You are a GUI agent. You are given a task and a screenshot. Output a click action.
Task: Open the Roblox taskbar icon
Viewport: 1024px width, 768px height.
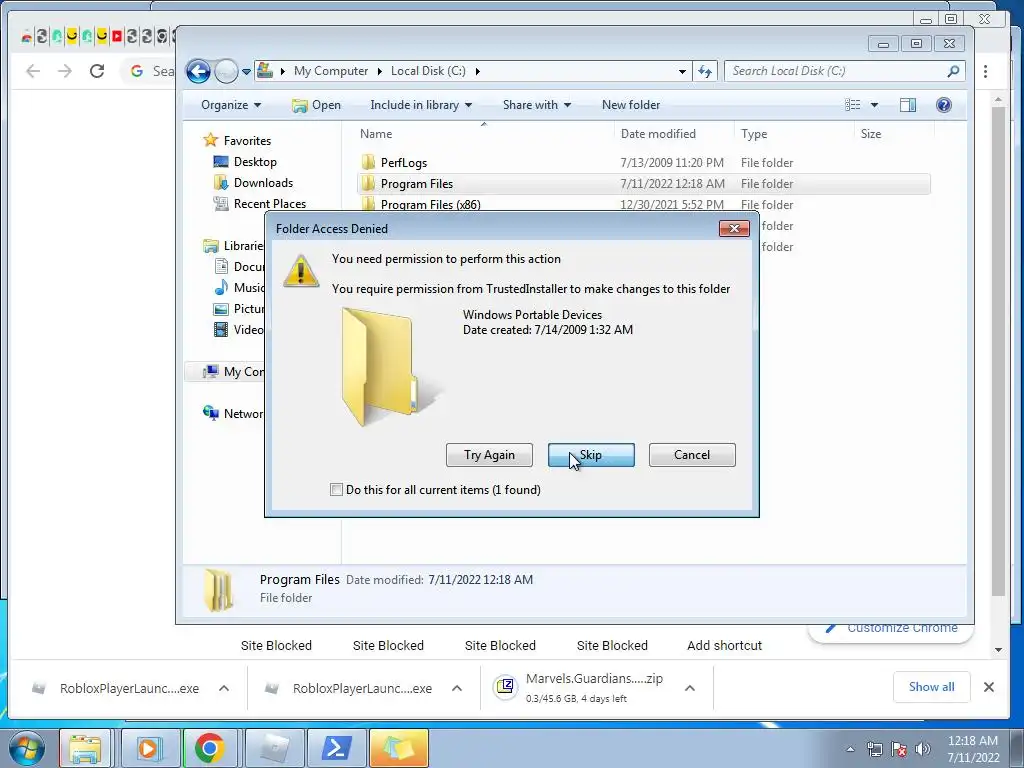tap(274, 748)
